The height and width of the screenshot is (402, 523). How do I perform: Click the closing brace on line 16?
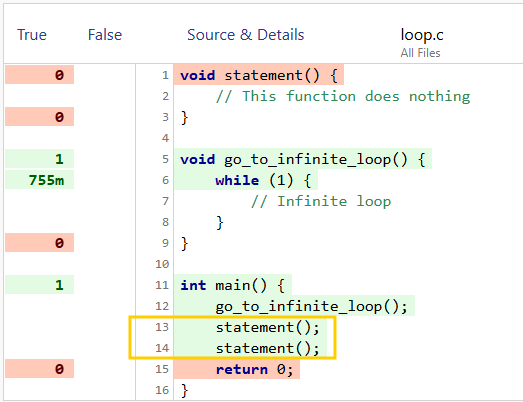pos(184,390)
